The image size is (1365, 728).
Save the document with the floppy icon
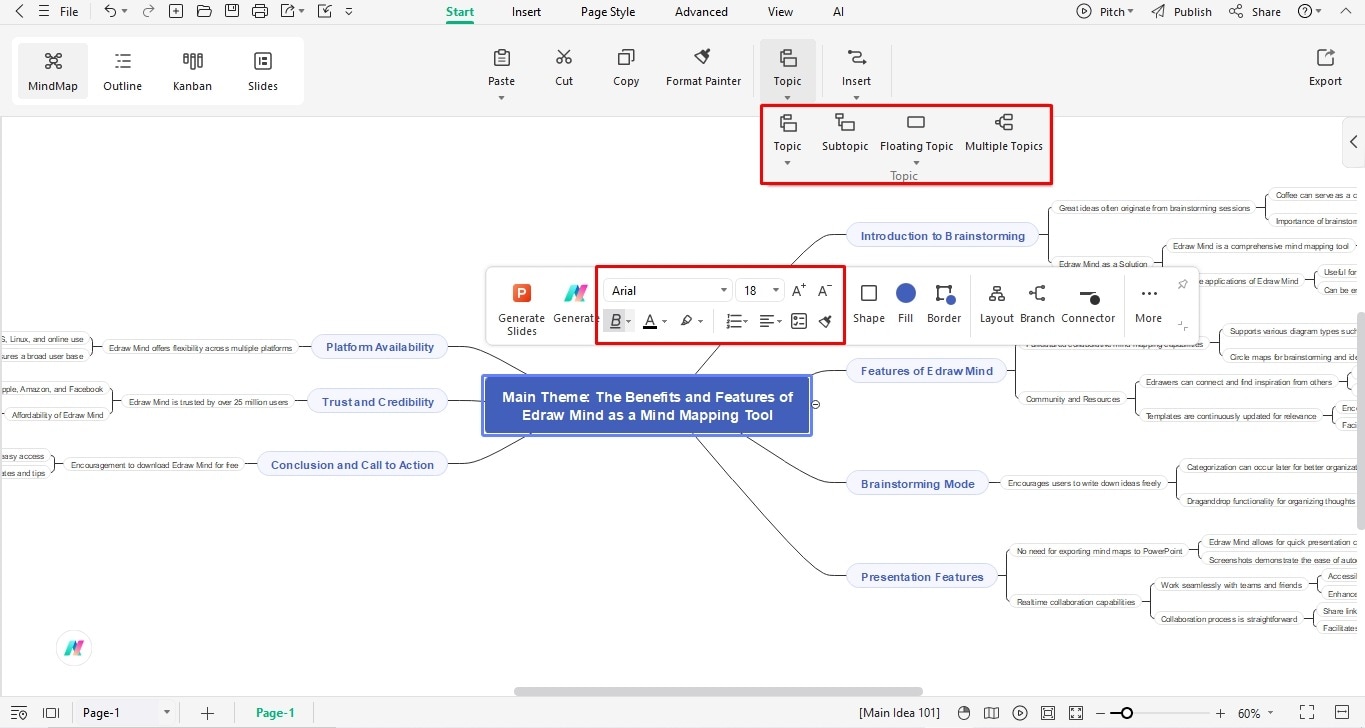(232, 11)
